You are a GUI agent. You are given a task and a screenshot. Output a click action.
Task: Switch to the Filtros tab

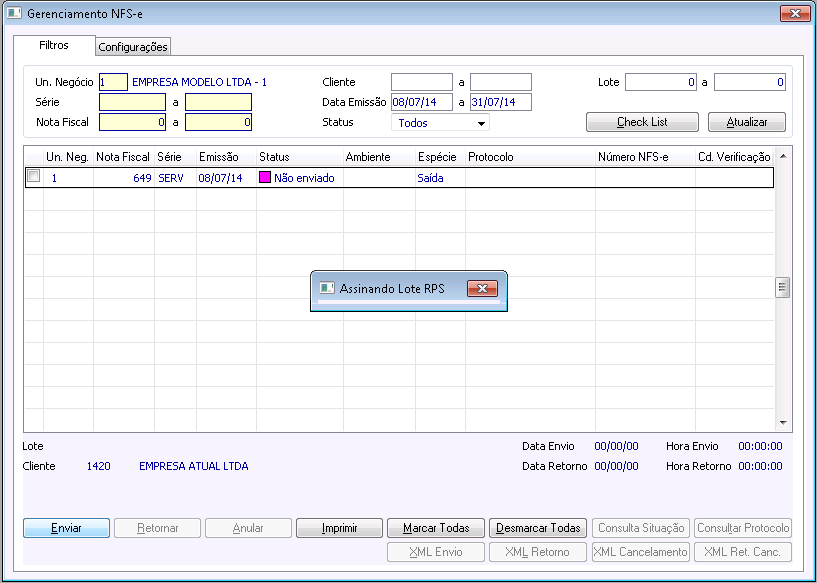coord(54,45)
